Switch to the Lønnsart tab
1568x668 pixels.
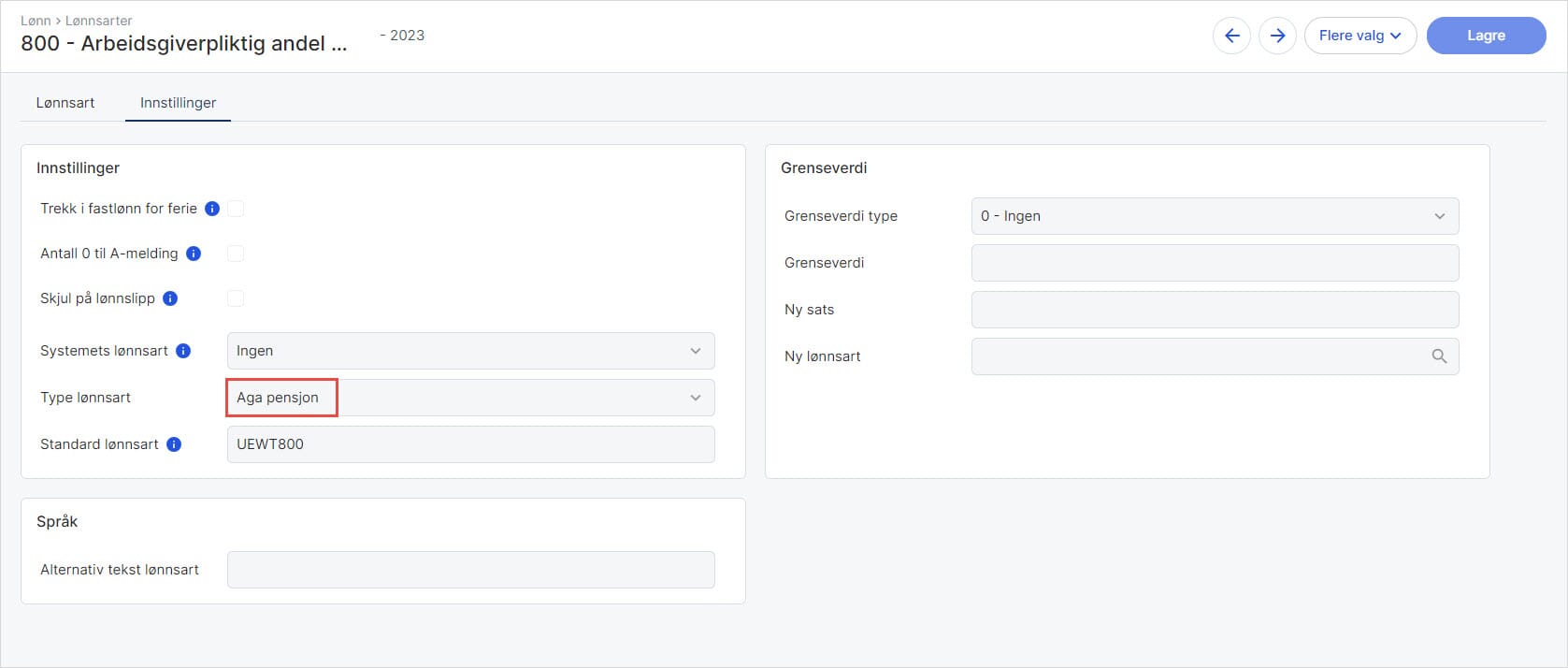coord(65,103)
